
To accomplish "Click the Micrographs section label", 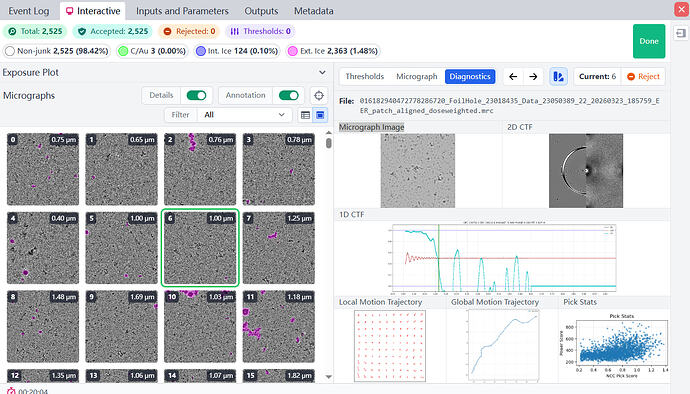I will coord(29,96).
